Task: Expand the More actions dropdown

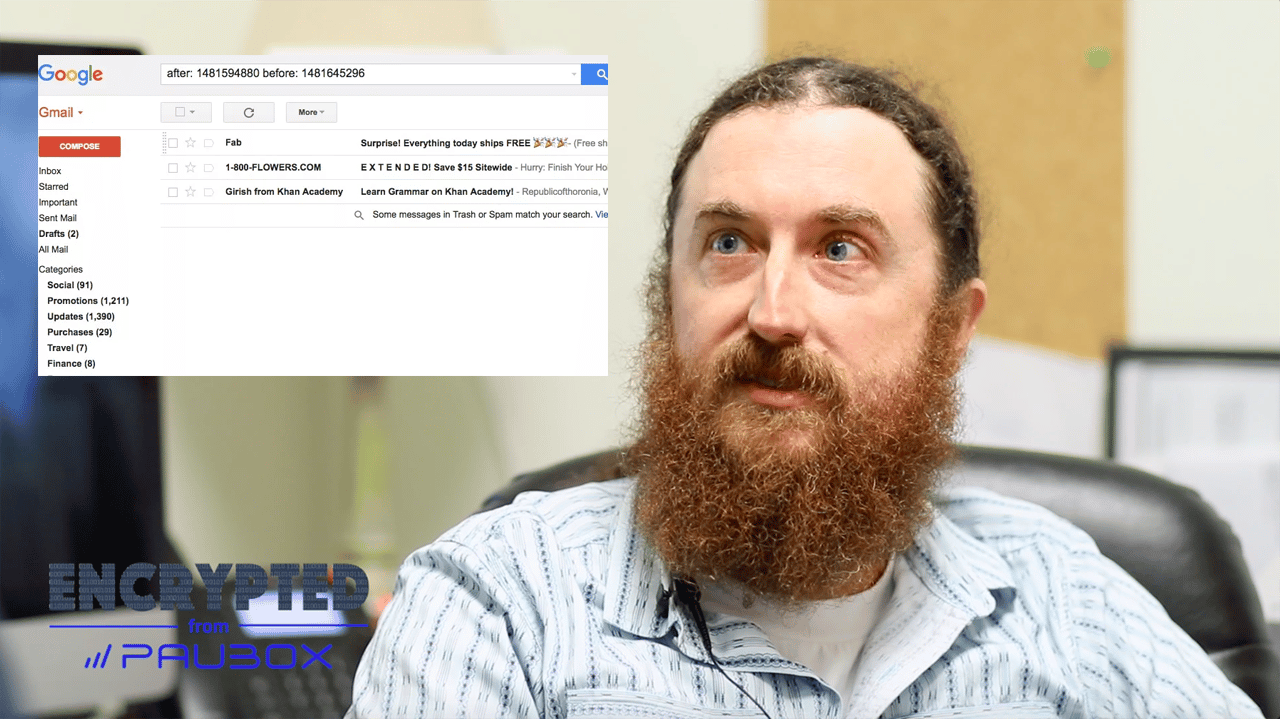Action: [x=311, y=113]
